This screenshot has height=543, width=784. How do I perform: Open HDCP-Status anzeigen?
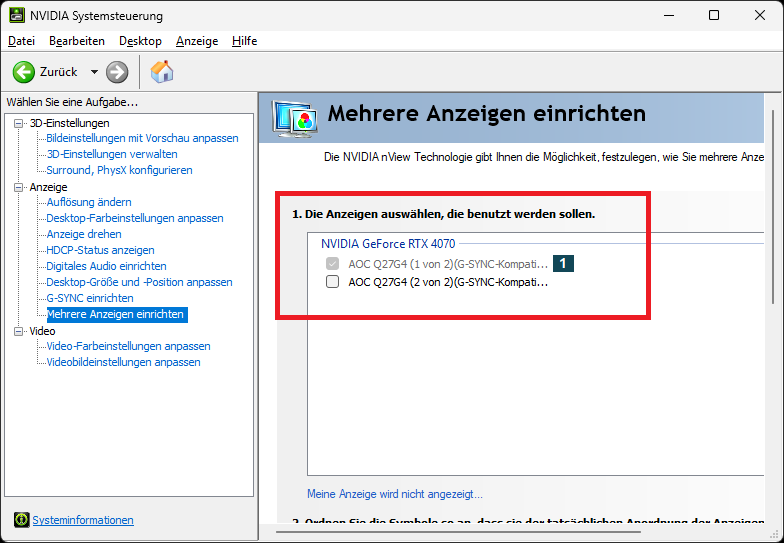100,250
